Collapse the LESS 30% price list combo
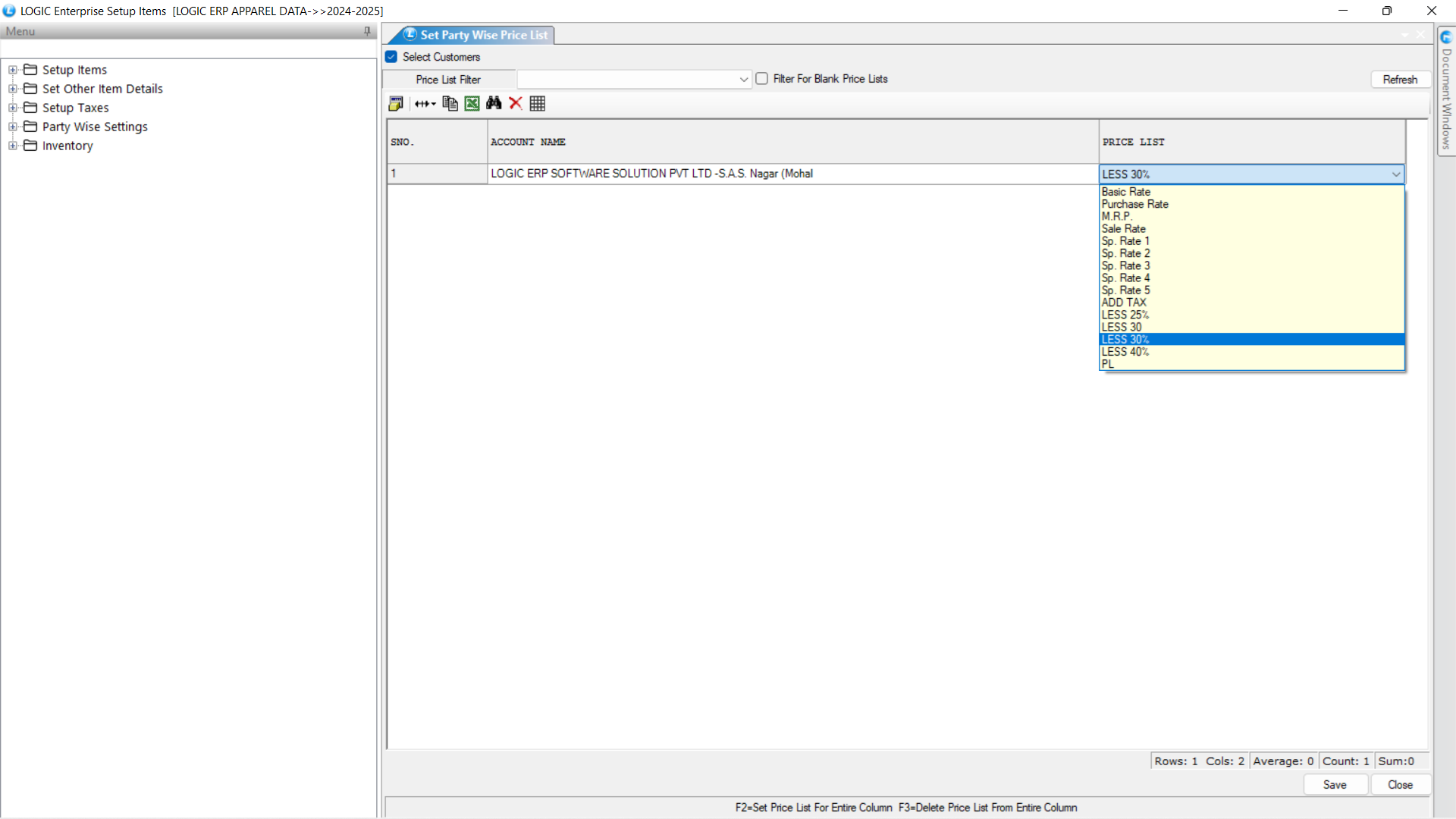 point(1395,174)
